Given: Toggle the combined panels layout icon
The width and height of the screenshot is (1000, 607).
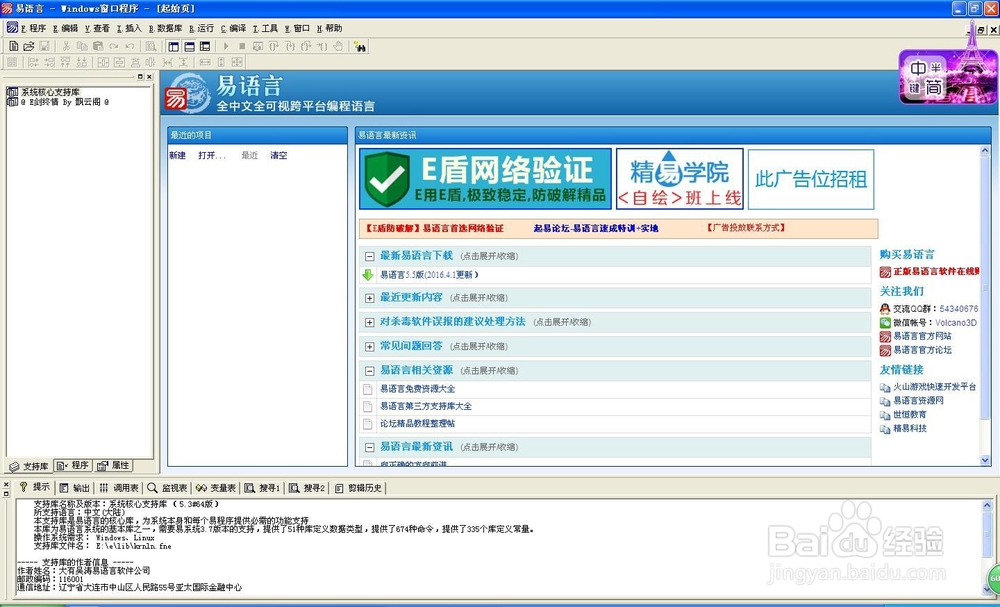Looking at the screenshot, I should [205, 46].
